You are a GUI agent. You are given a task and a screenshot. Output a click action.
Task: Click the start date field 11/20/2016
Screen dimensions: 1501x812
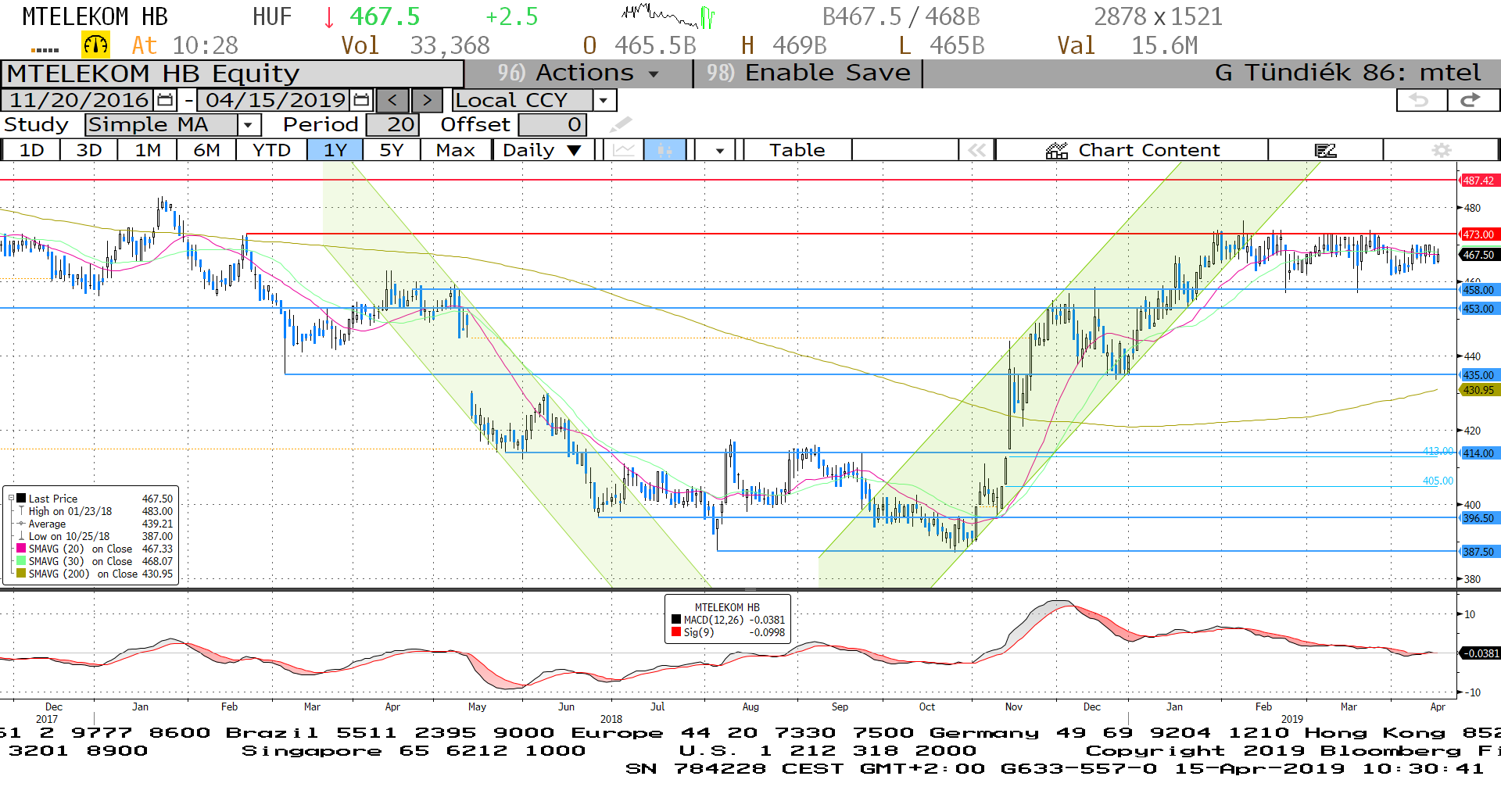[79, 100]
